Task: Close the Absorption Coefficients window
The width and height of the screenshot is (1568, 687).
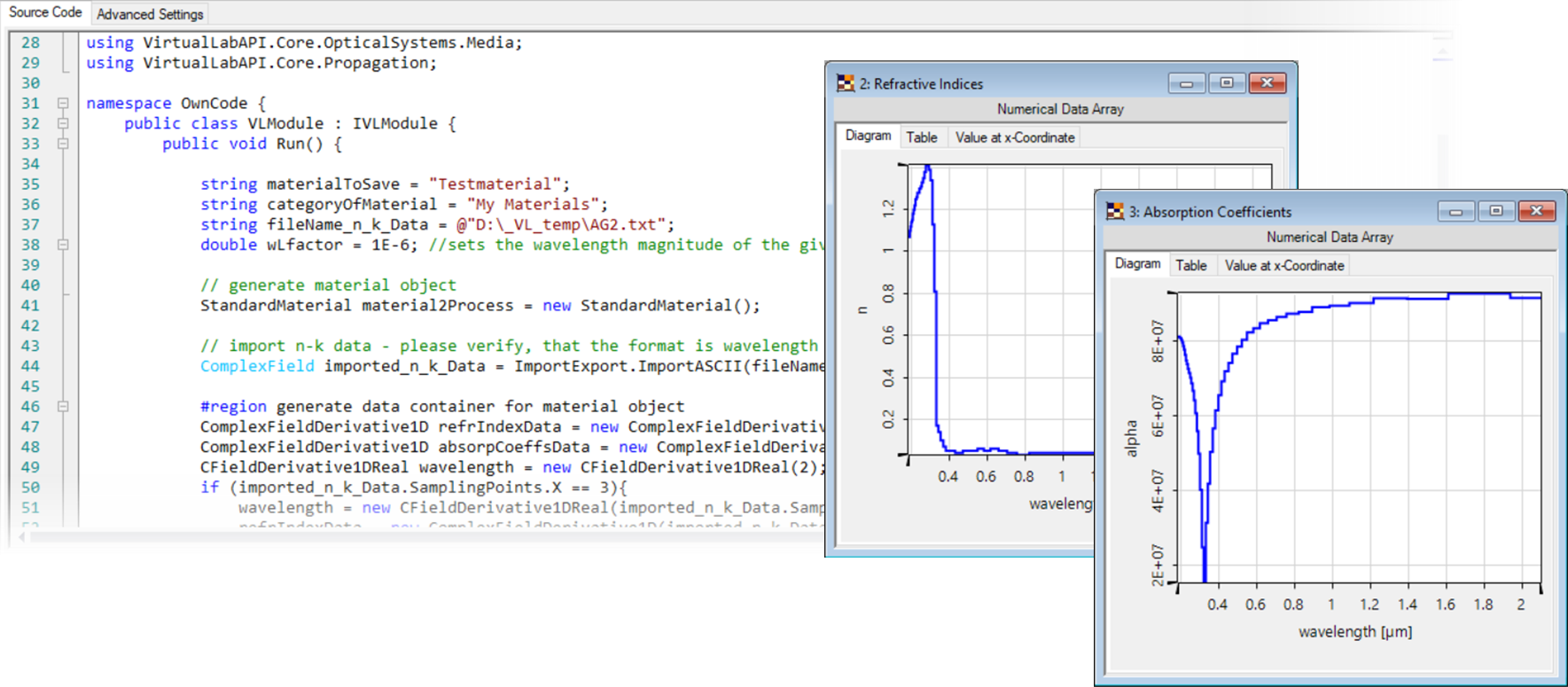Action: [x=1537, y=211]
